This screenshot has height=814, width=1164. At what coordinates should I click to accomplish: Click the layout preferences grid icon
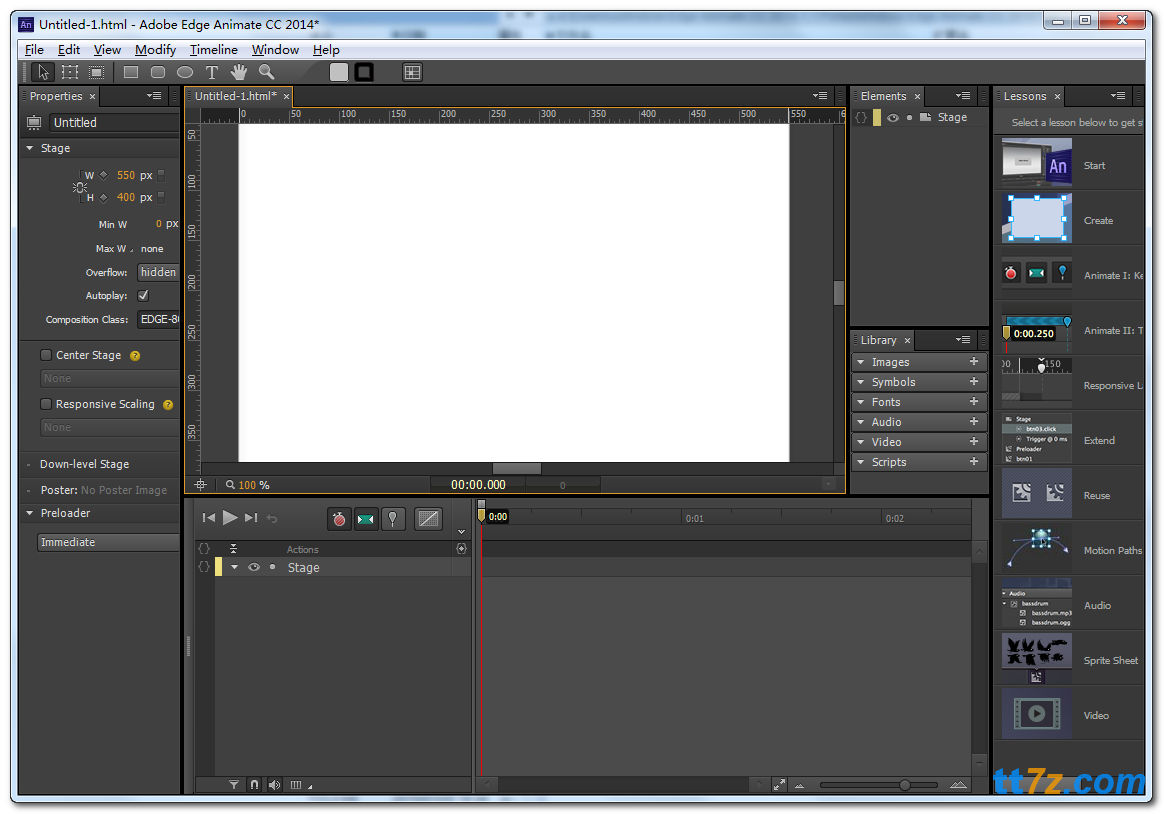pos(412,72)
